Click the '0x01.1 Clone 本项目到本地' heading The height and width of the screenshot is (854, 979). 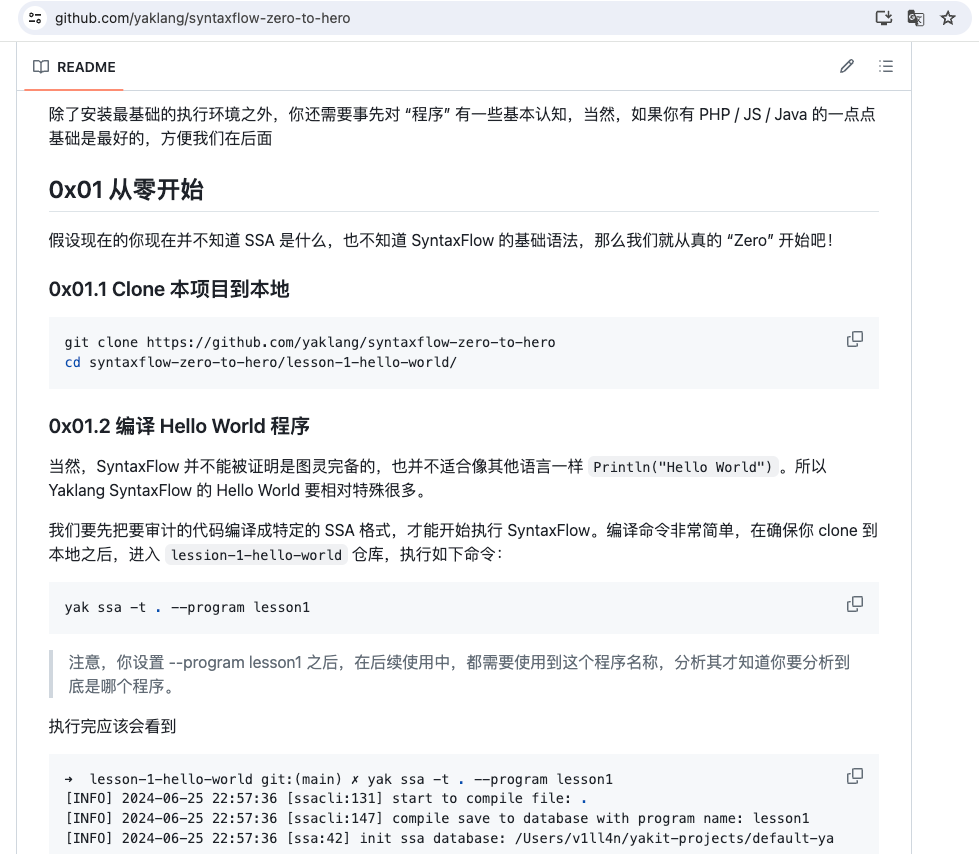pos(169,289)
